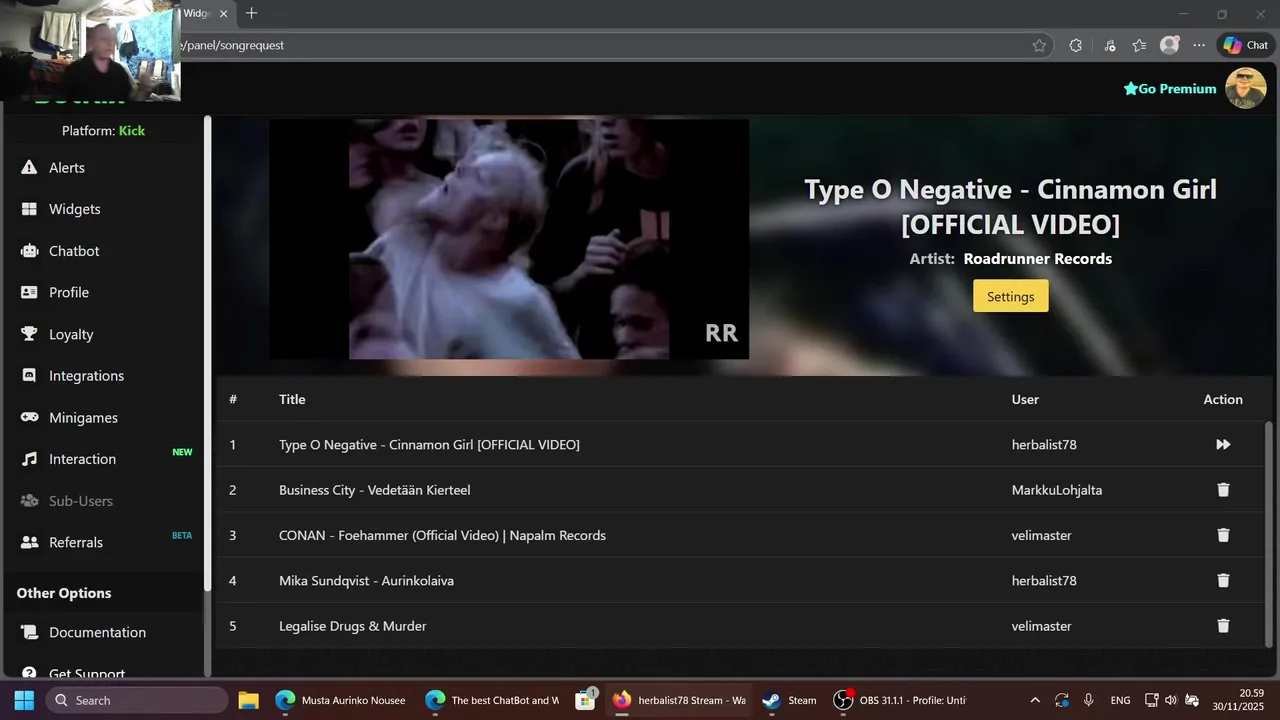The width and height of the screenshot is (1280, 720).
Task: Switch to OBS 31.1.1 window
Action: click(901, 700)
